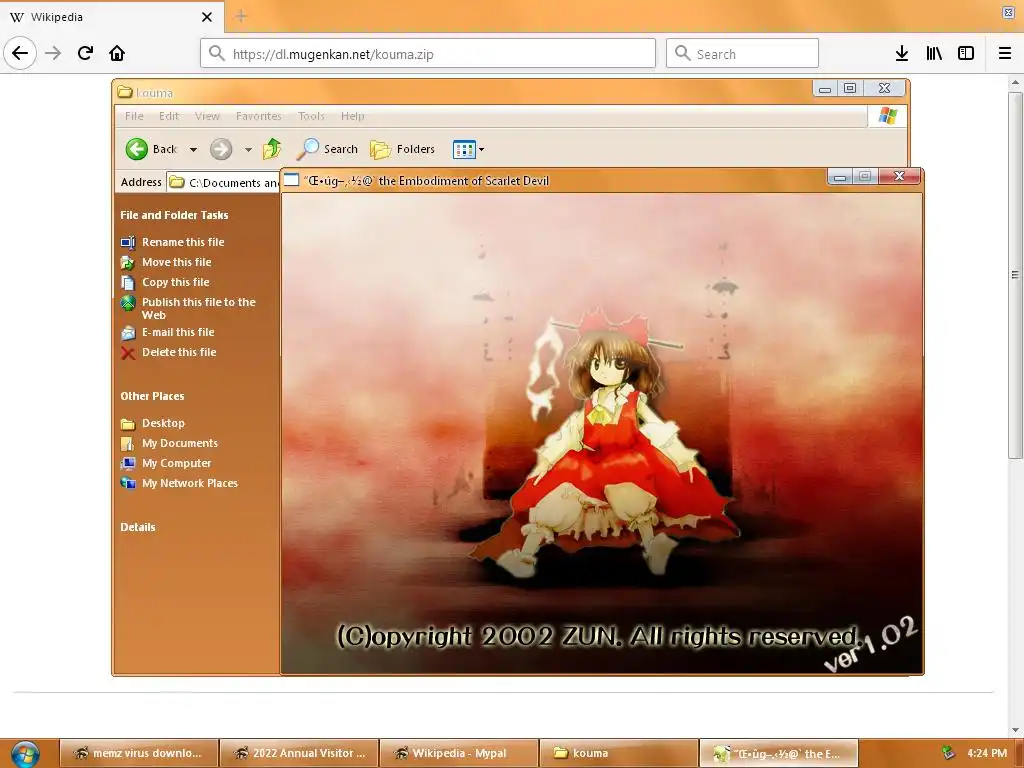
Task: Open a new browser tab
Action: coord(241,16)
